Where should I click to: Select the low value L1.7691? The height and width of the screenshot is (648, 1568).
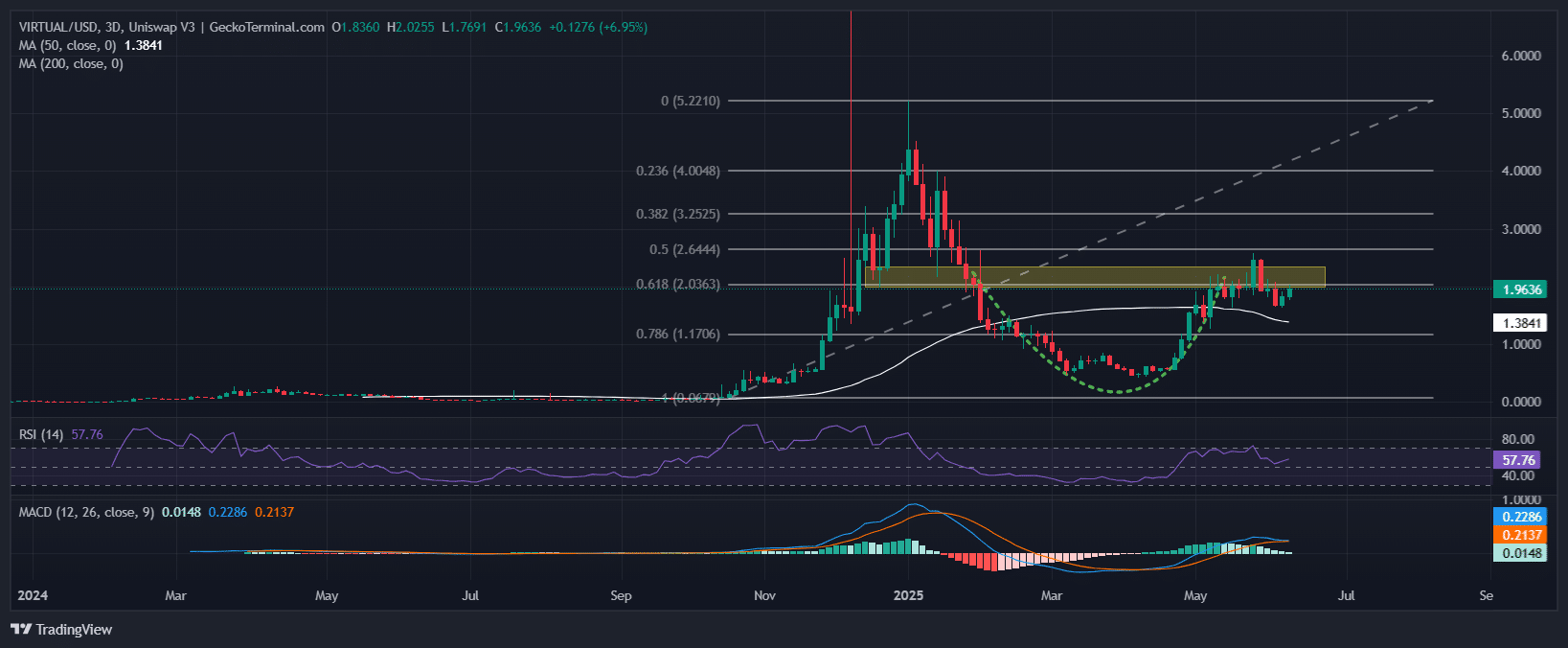click(465, 27)
